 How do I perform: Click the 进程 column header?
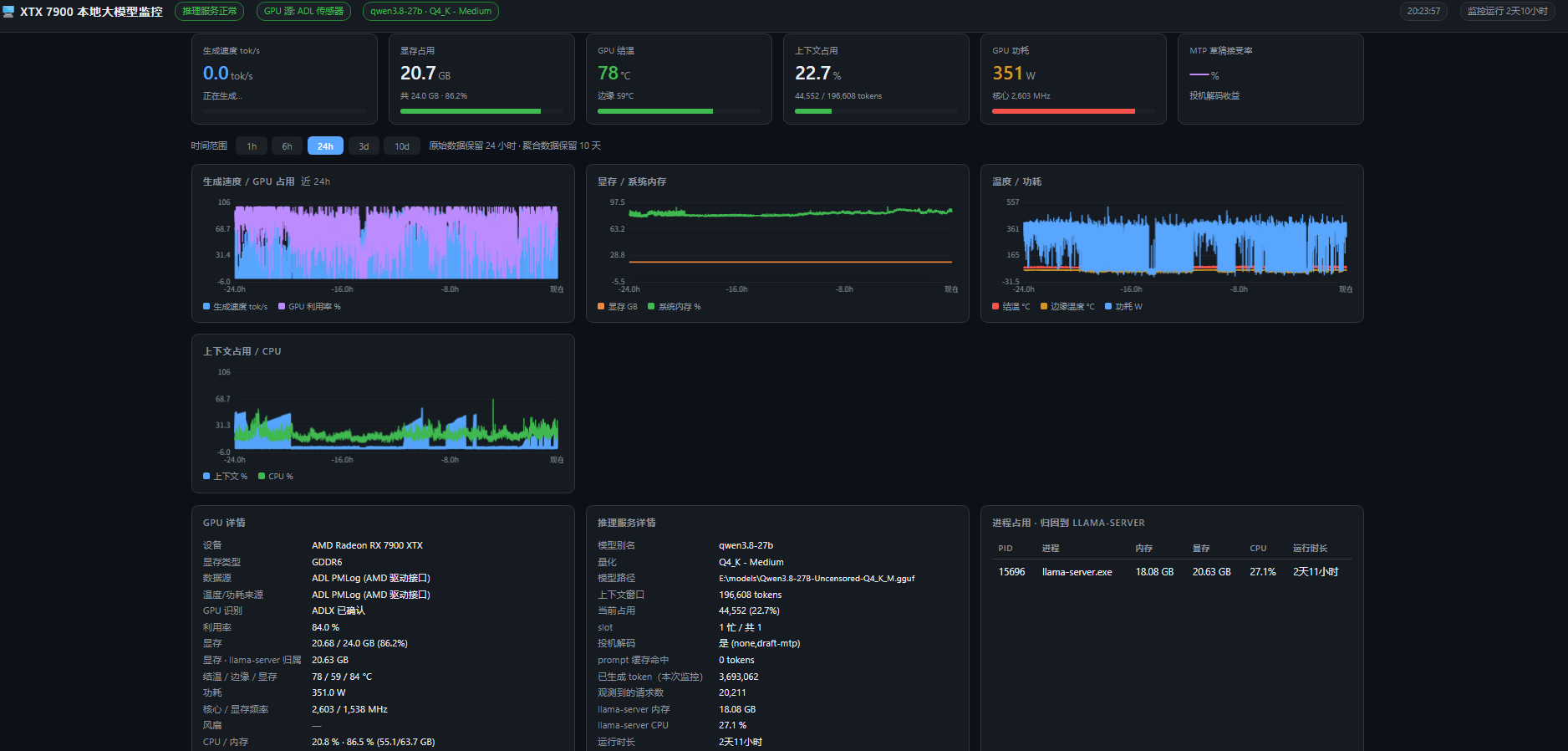click(1051, 549)
